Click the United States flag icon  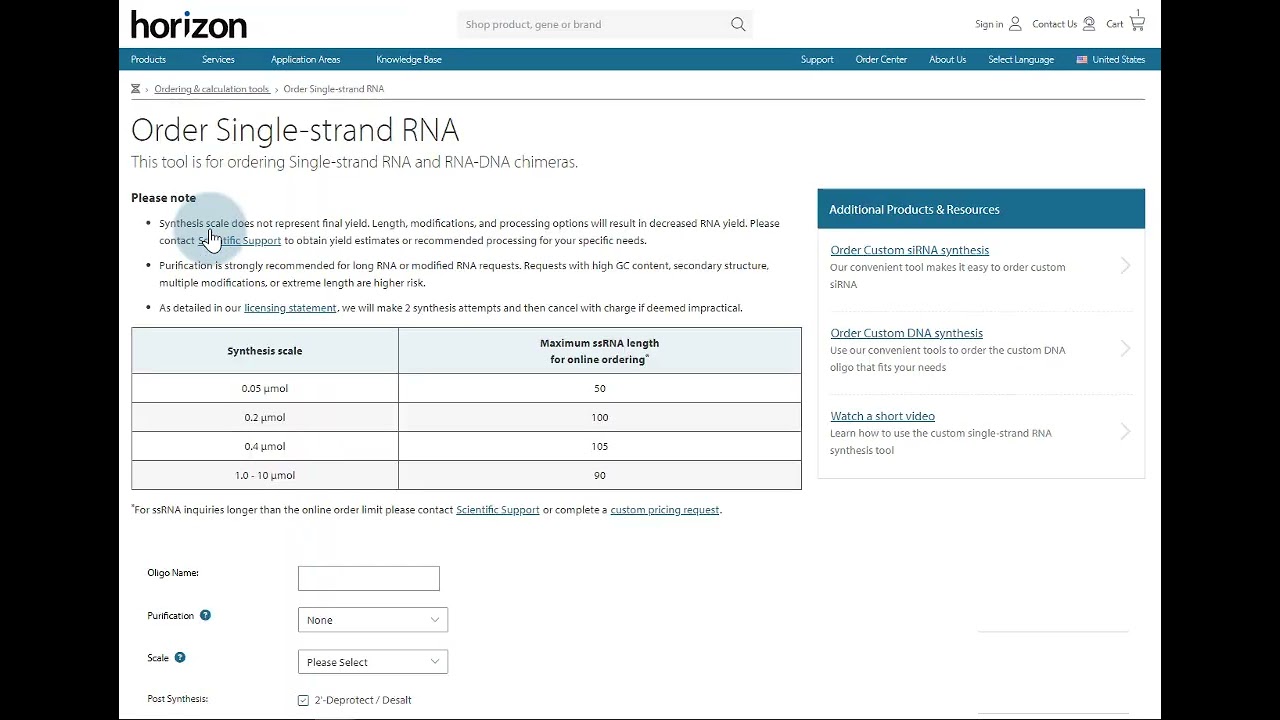coord(1082,59)
